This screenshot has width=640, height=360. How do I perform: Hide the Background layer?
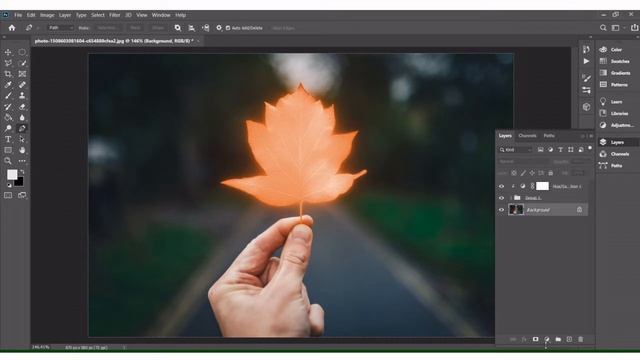tap(502, 210)
